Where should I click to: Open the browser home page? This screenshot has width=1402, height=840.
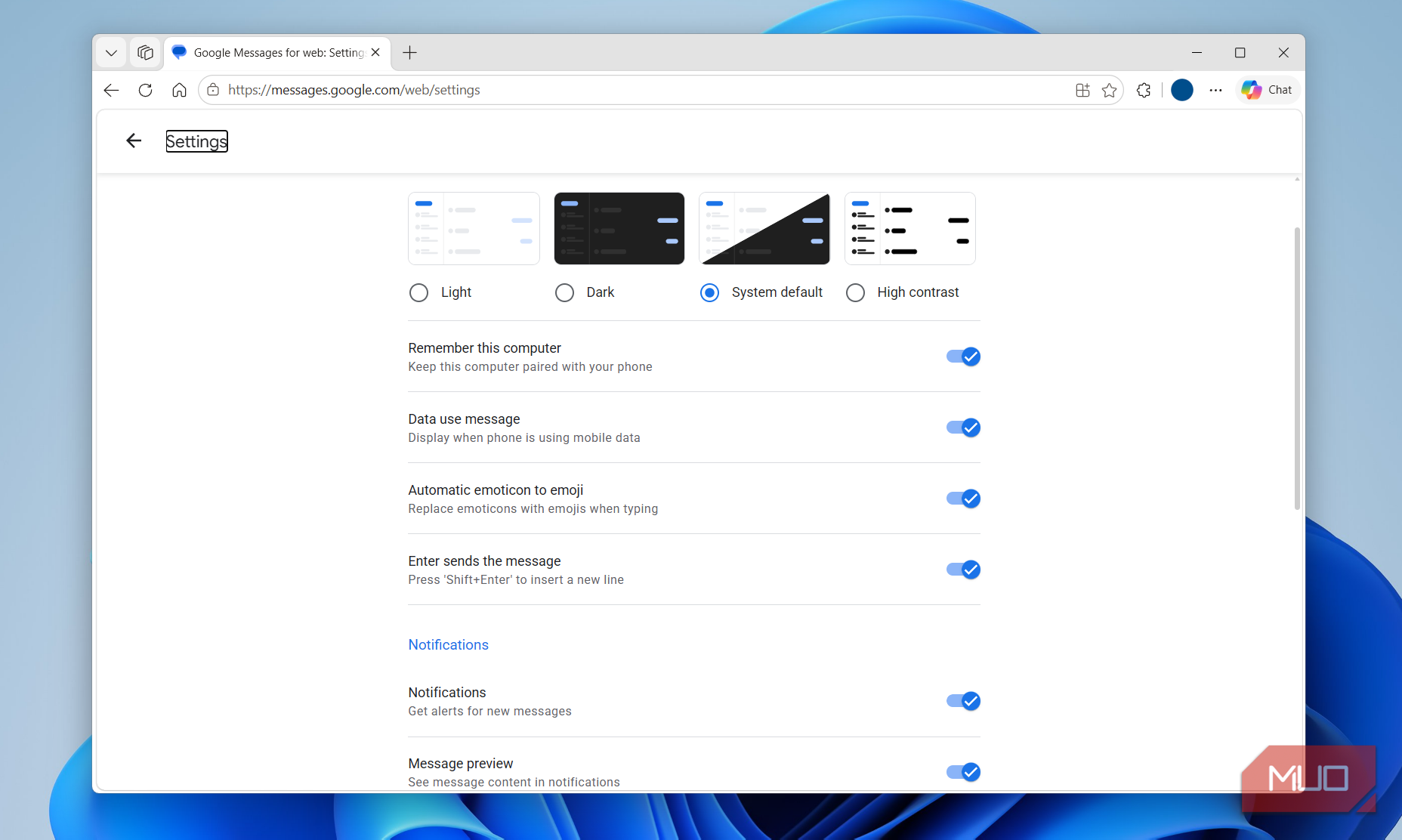pos(179,91)
